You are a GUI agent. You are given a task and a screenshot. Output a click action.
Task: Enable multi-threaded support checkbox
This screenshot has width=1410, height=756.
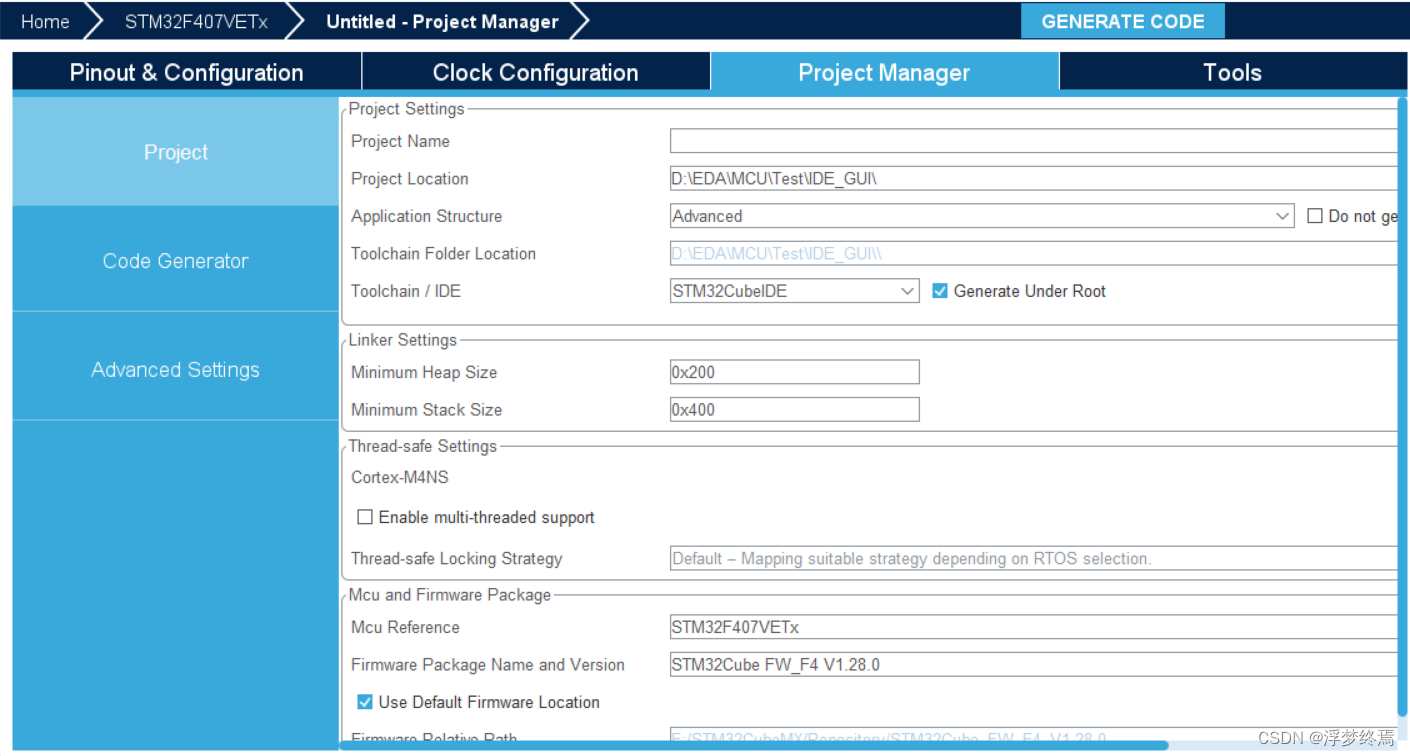pos(366,517)
